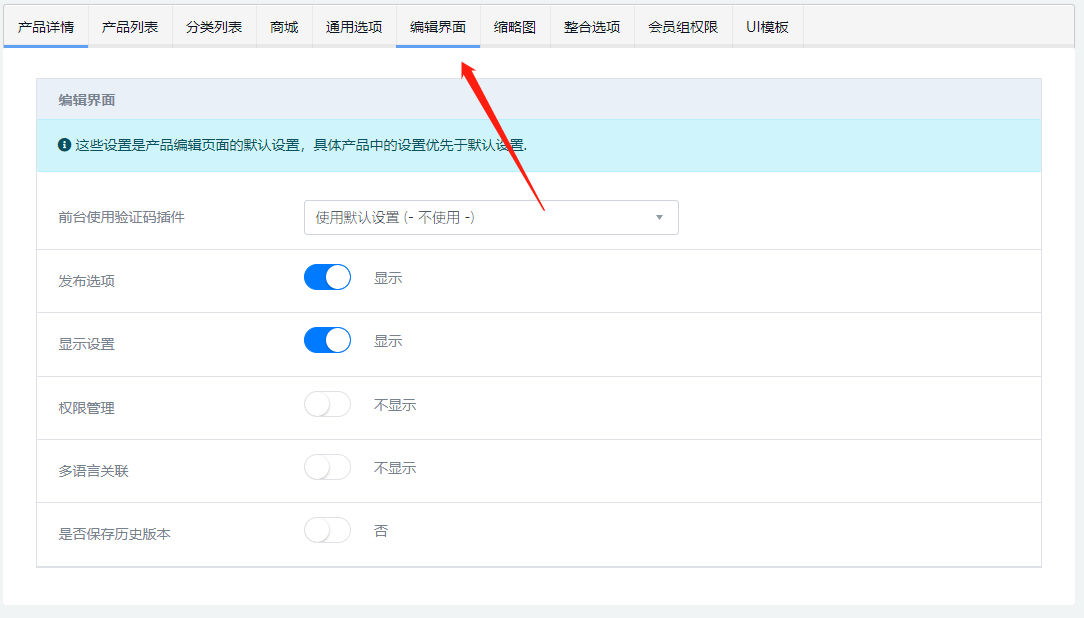This screenshot has width=1084, height=618.
Task: Open the 通用选项 tab
Action: (354, 27)
